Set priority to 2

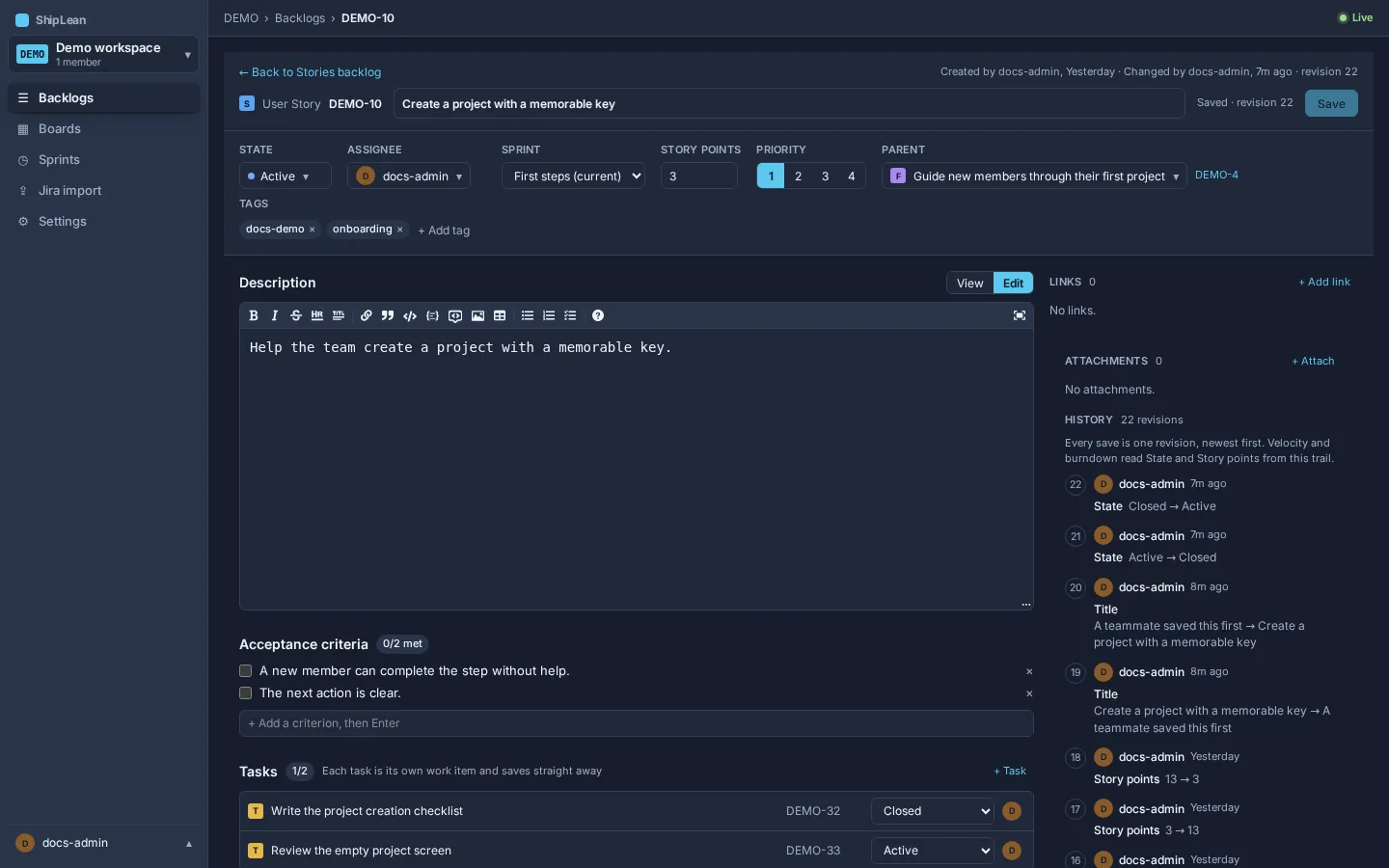[798, 176]
